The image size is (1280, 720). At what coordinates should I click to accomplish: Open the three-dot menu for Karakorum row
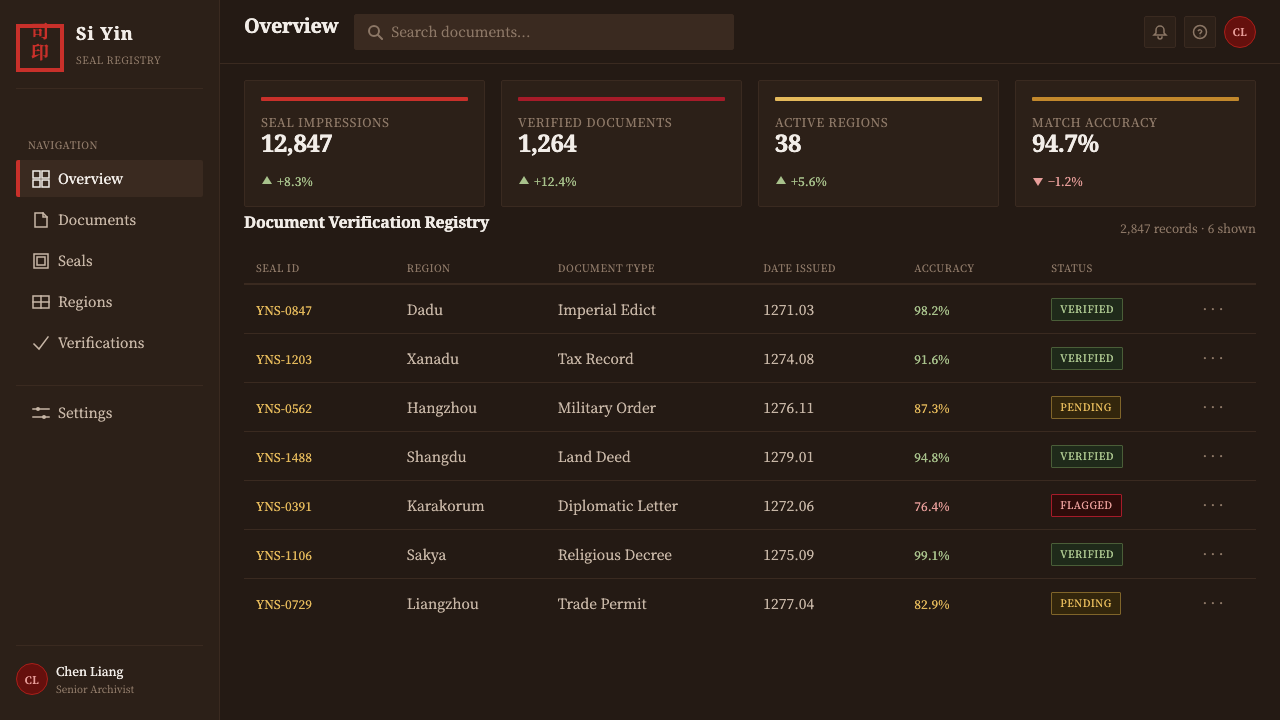coord(1213,505)
